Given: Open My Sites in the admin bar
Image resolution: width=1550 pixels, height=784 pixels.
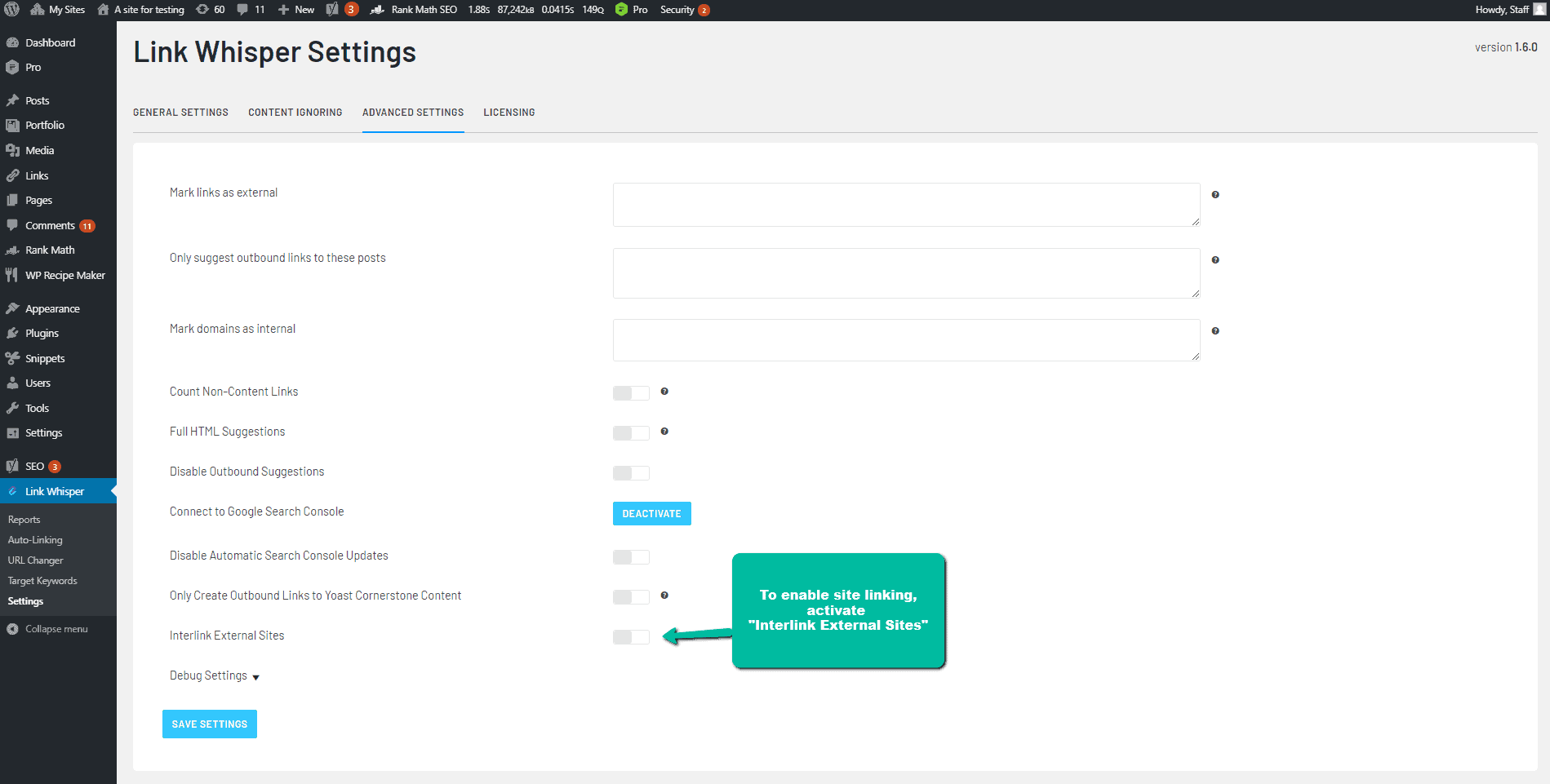Looking at the screenshot, I should coord(58,10).
